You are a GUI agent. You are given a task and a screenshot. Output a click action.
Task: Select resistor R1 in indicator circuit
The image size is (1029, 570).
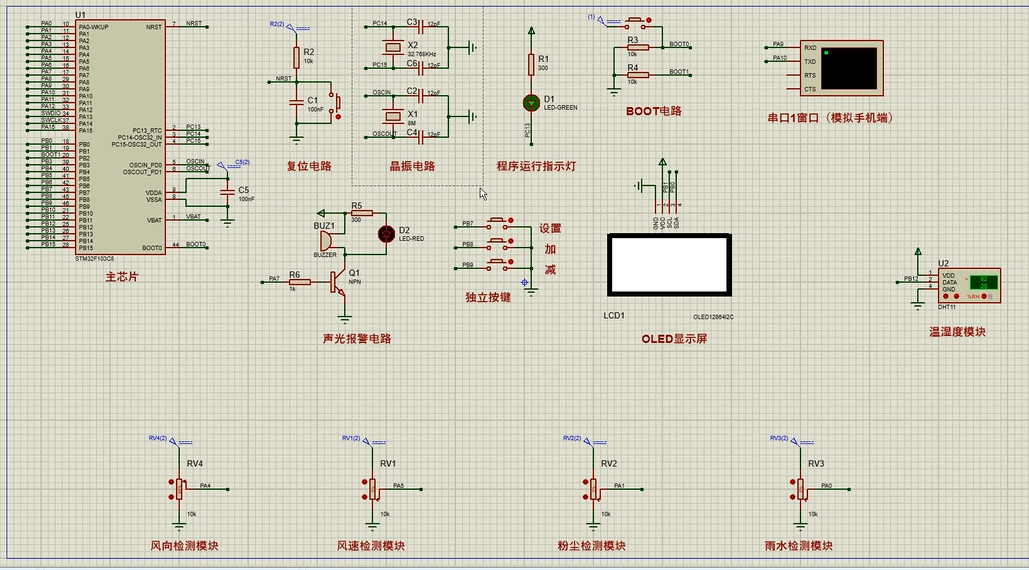pos(532,64)
